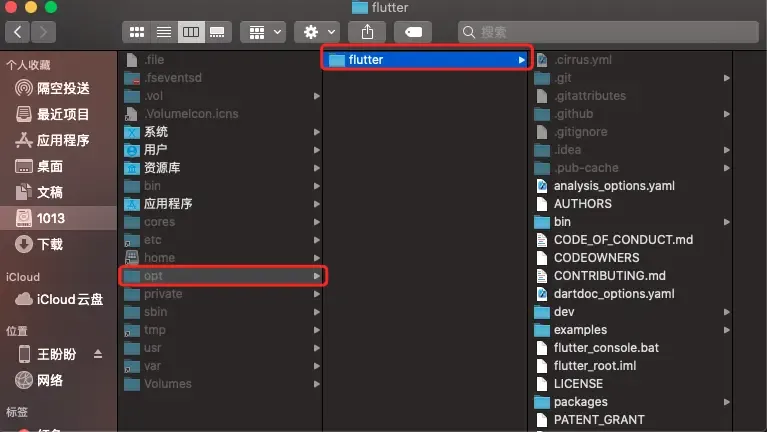
Task: Select dartdoc_options.yaml file
Action: click(x=631, y=294)
